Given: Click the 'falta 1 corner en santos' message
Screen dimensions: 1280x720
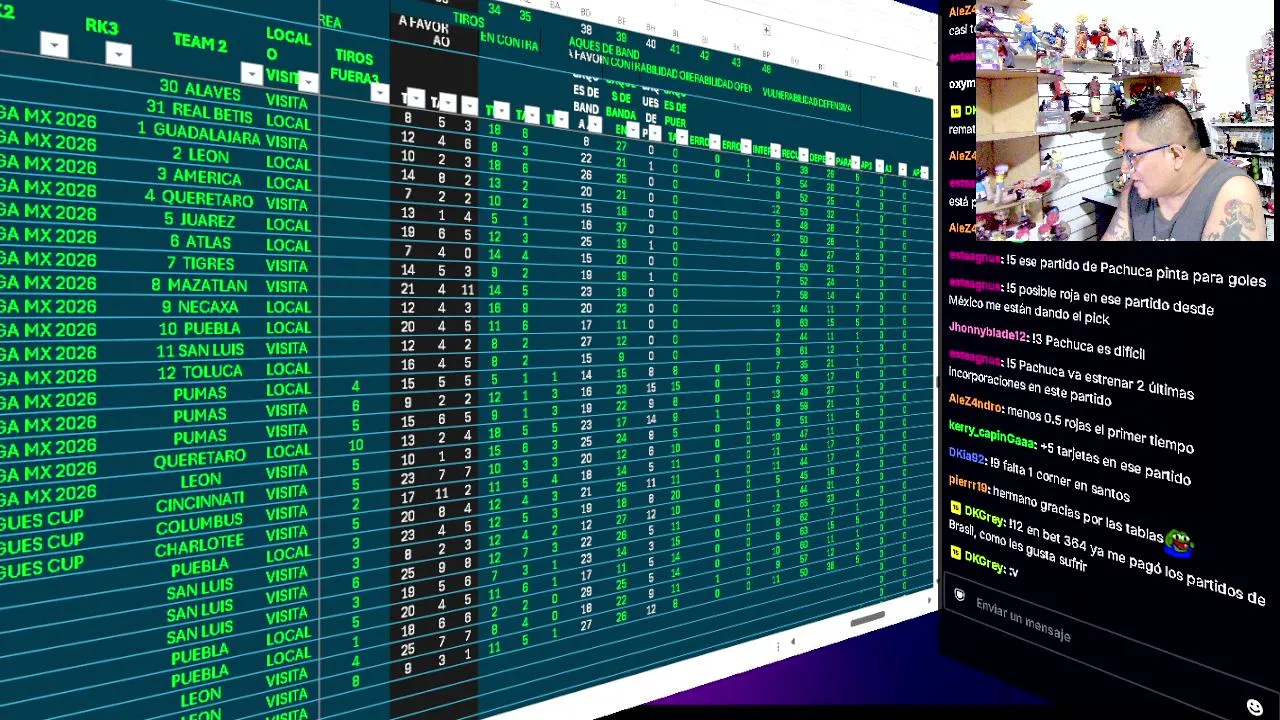Looking at the screenshot, I should point(1060,481).
